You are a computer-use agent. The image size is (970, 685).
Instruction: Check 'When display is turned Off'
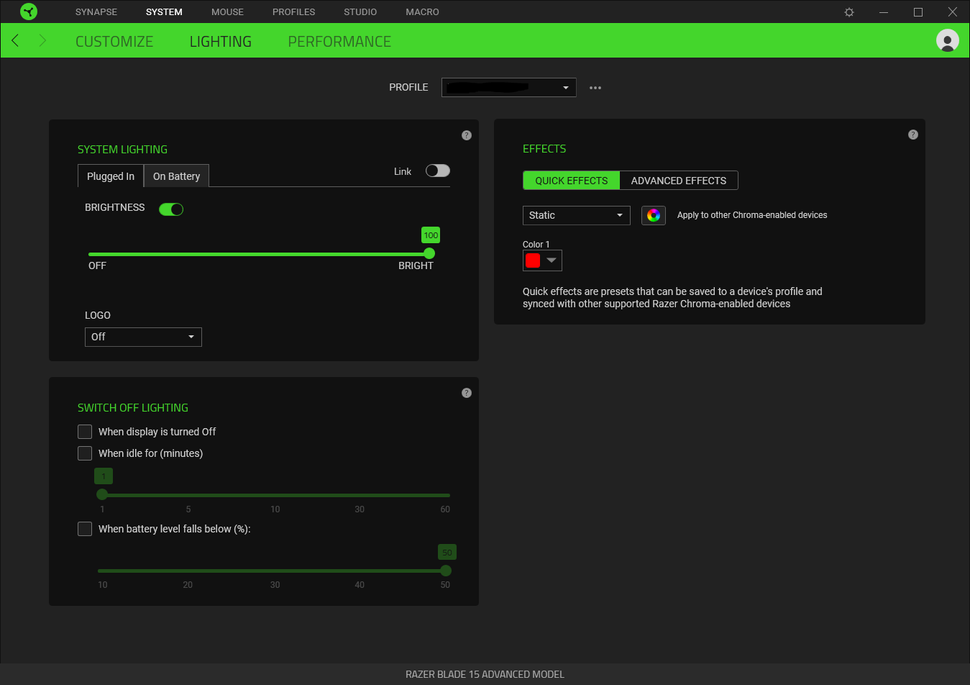click(x=85, y=431)
